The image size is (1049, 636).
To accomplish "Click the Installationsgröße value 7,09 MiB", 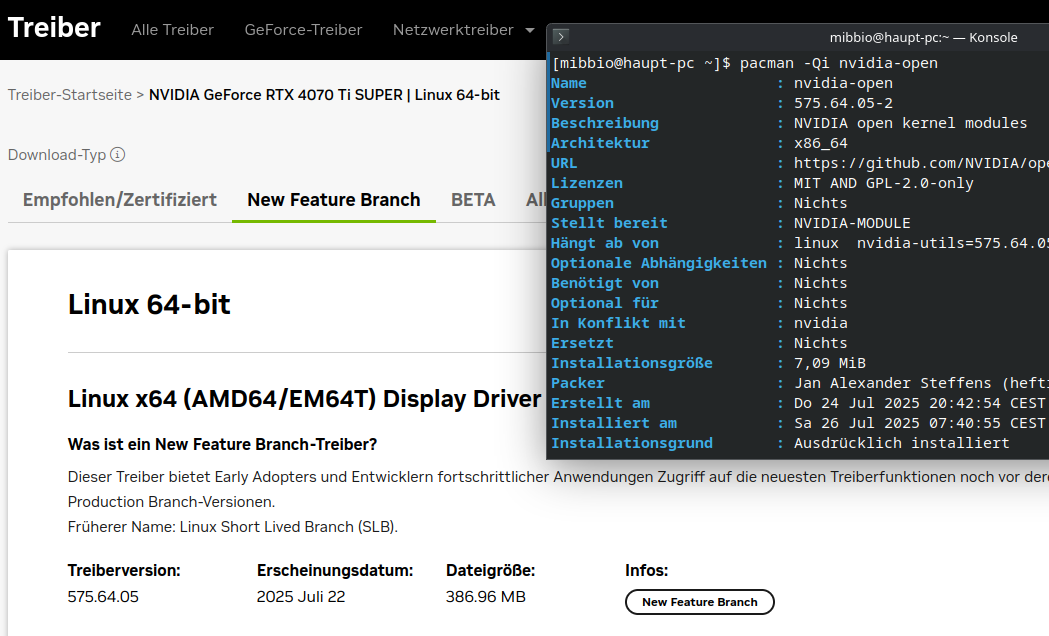I will (x=830, y=363).
